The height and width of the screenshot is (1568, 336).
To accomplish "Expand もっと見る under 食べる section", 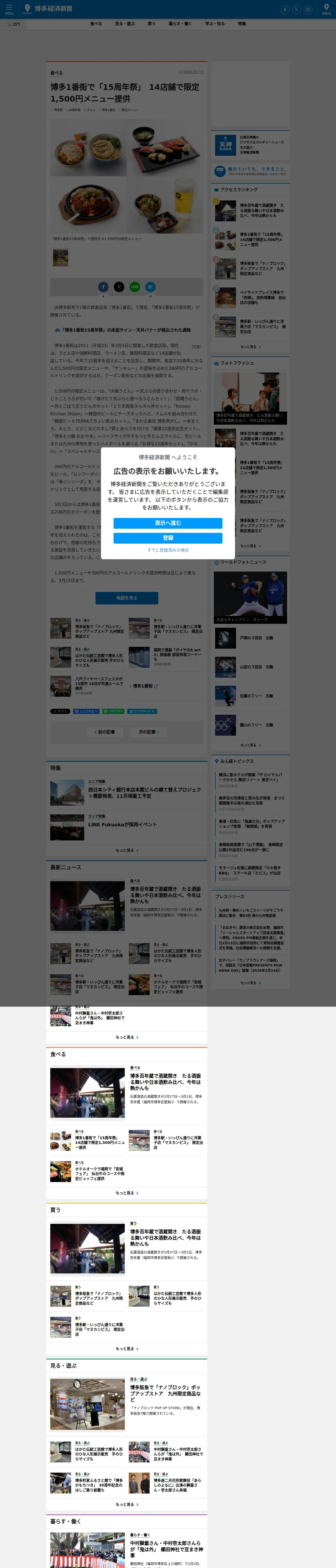I will (127, 1193).
